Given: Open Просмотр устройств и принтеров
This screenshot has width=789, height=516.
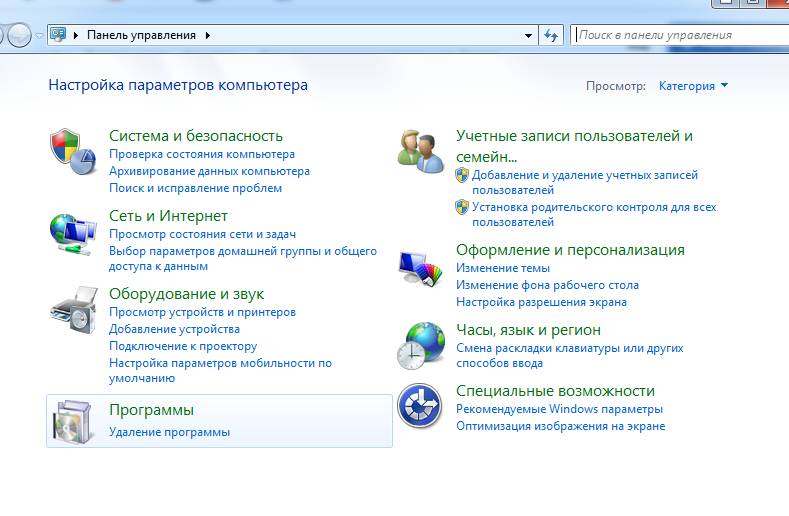Looking at the screenshot, I should pos(202,312).
